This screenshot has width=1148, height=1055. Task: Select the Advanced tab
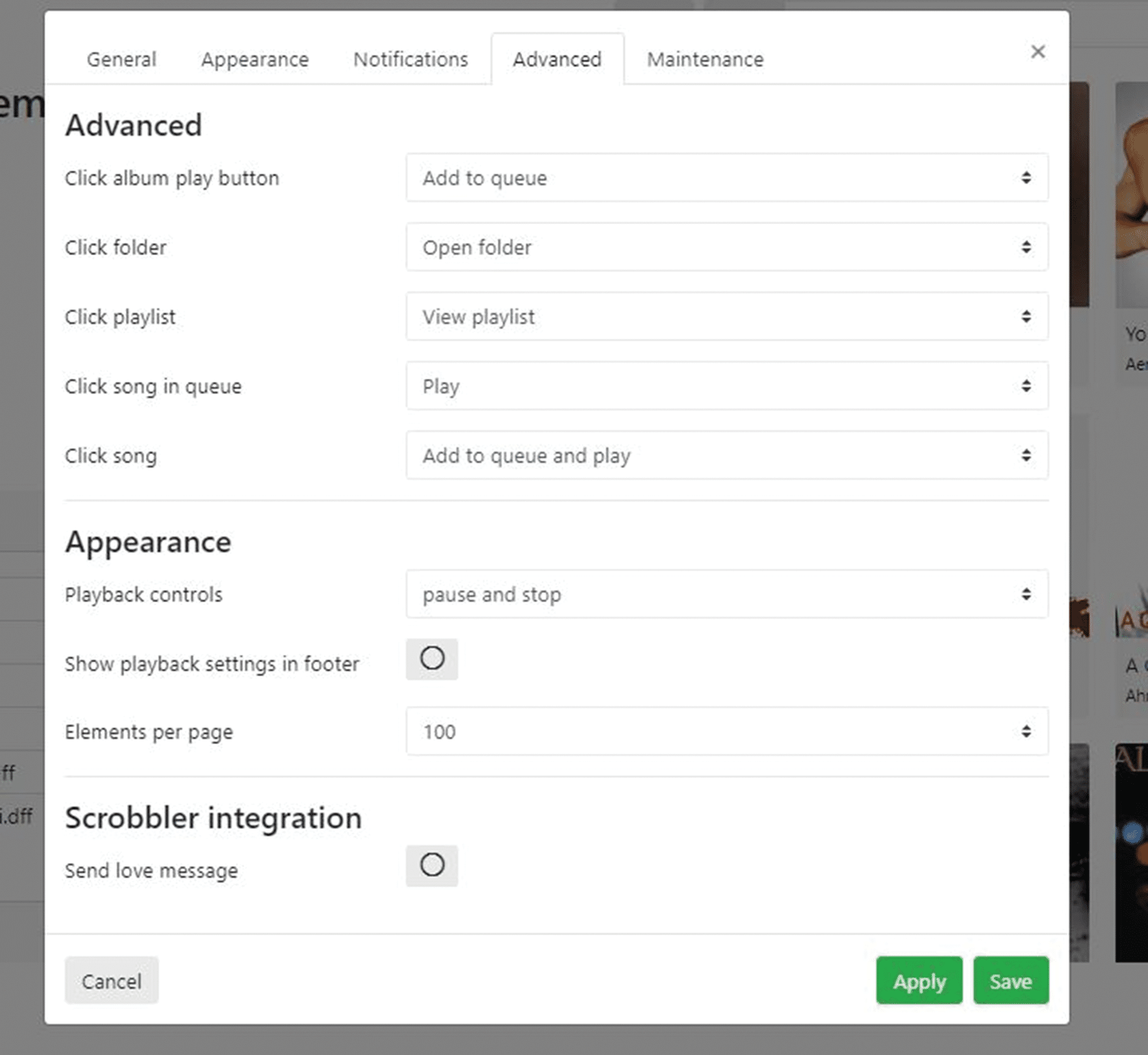[557, 59]
